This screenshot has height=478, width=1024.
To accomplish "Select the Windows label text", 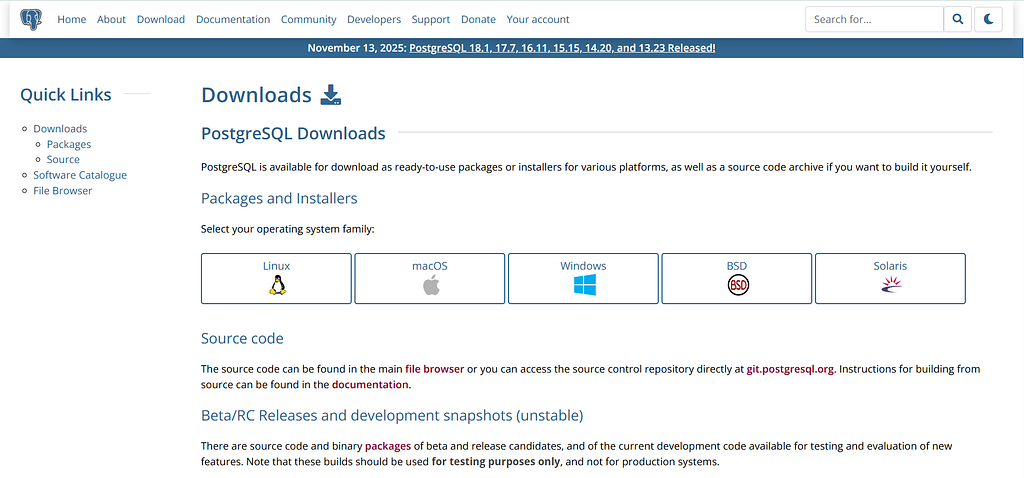I will (583, 266).
